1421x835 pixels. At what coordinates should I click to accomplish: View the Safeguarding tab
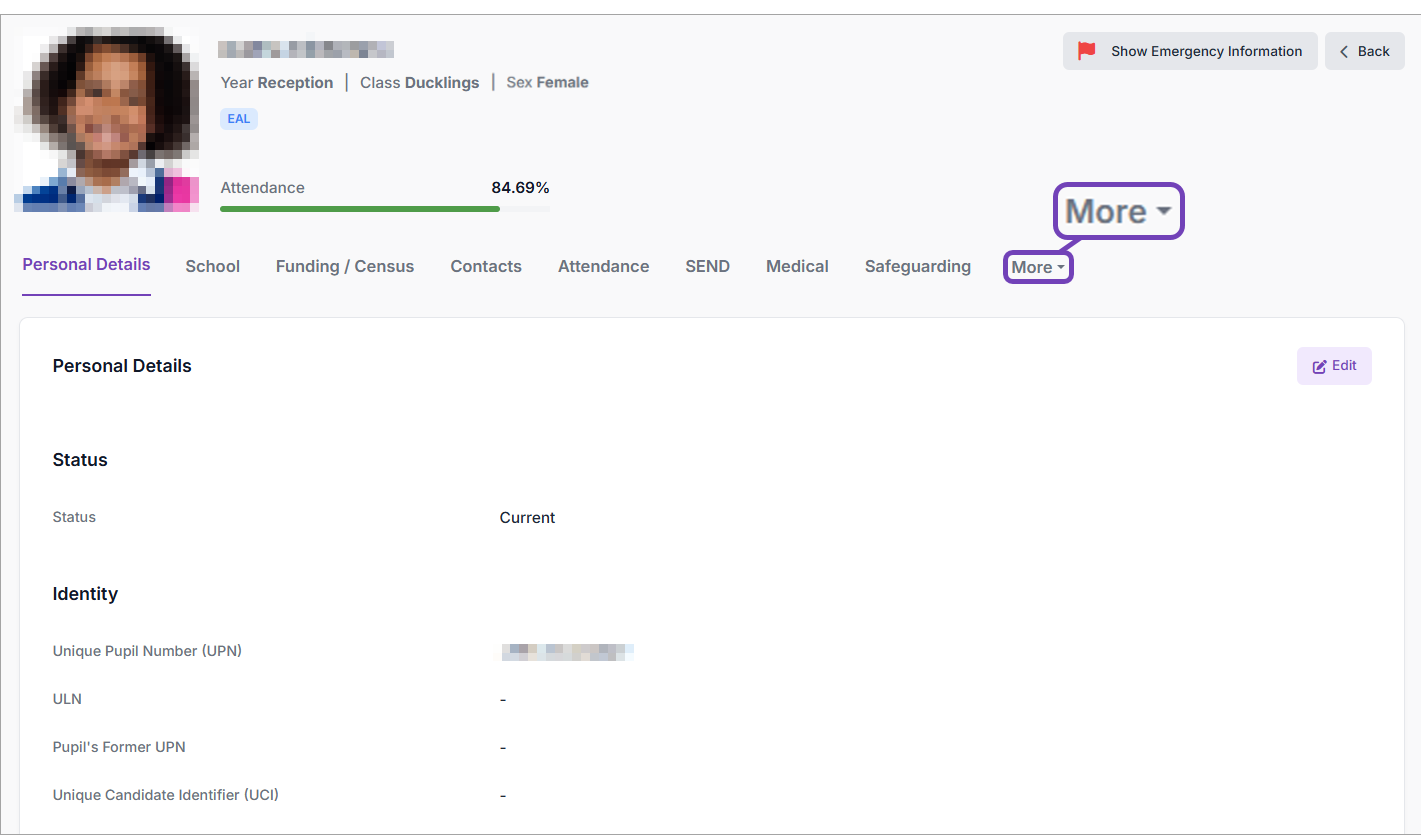tap(917, 267)
